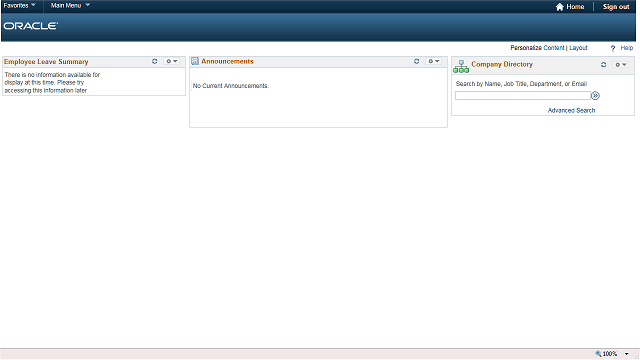Sign out of the portal
640x360 pixels.
tap(616, 7)
